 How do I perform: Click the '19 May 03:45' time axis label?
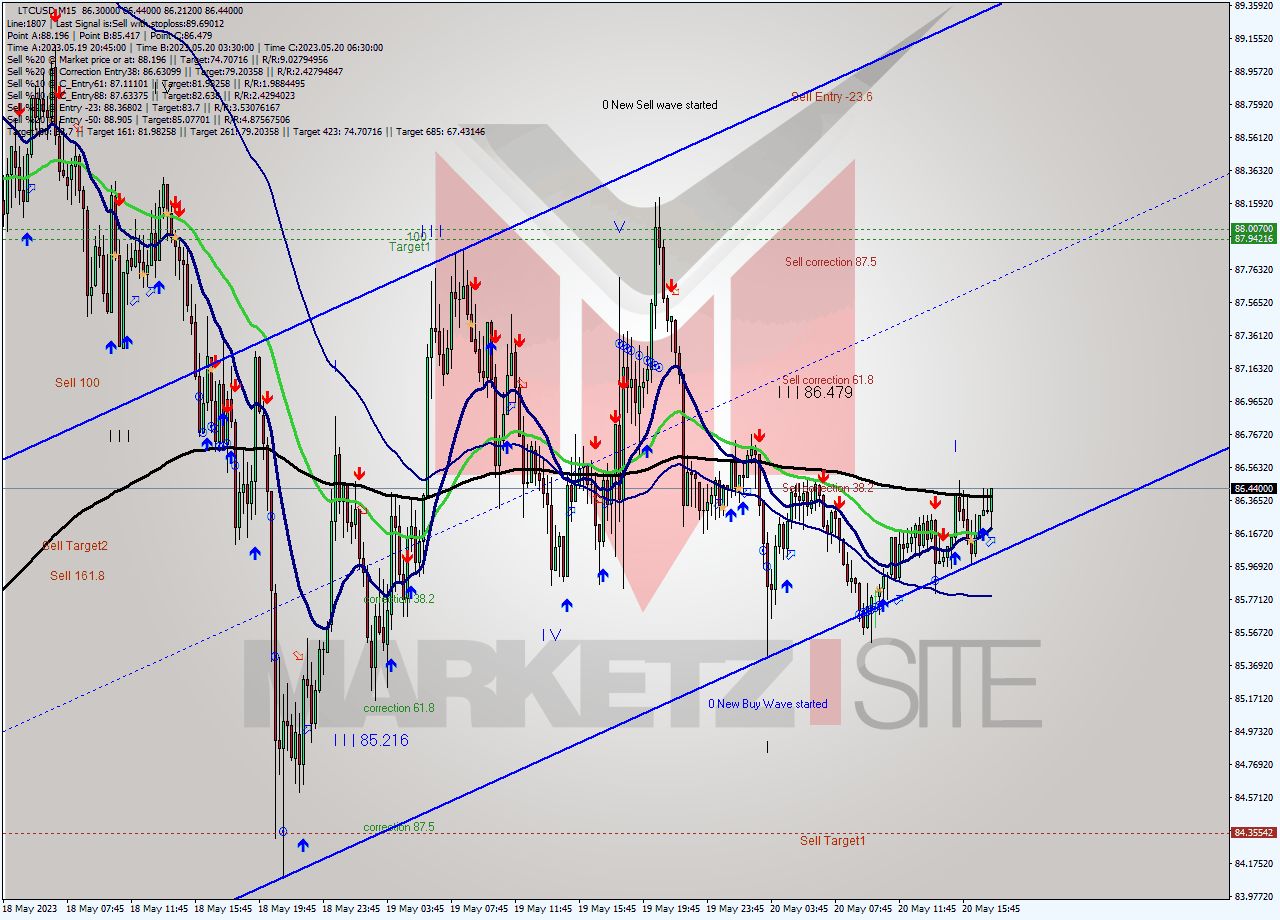pyautogui.click(x=415, y=909)
